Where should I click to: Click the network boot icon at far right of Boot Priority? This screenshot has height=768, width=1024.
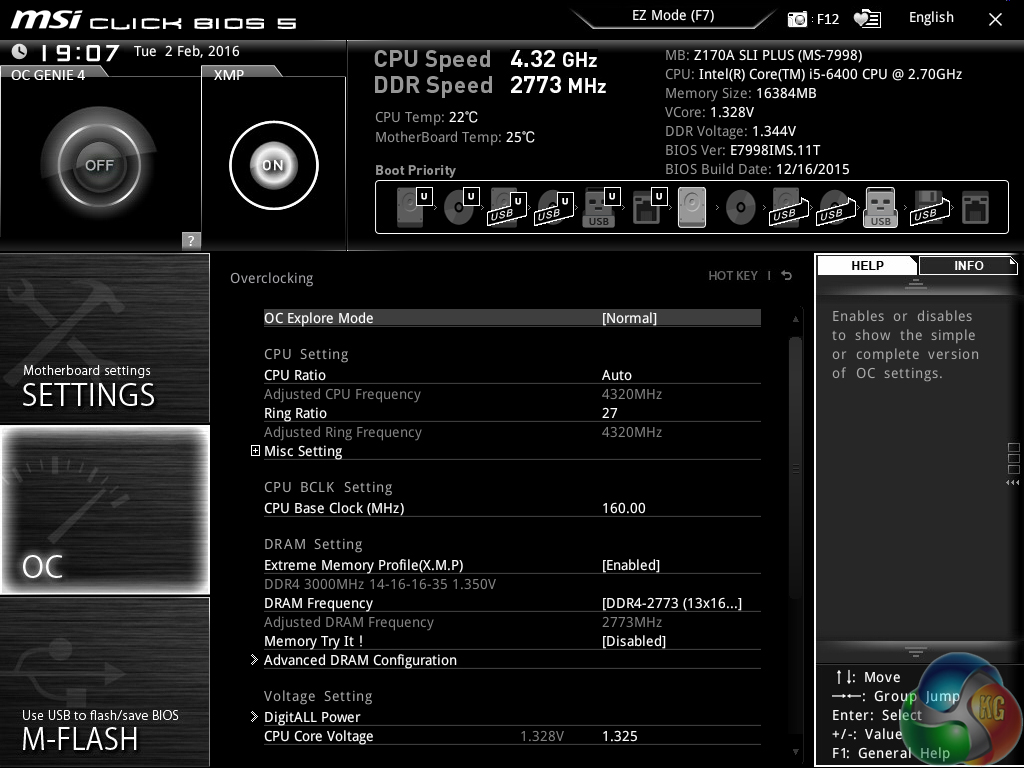(974, 208)
